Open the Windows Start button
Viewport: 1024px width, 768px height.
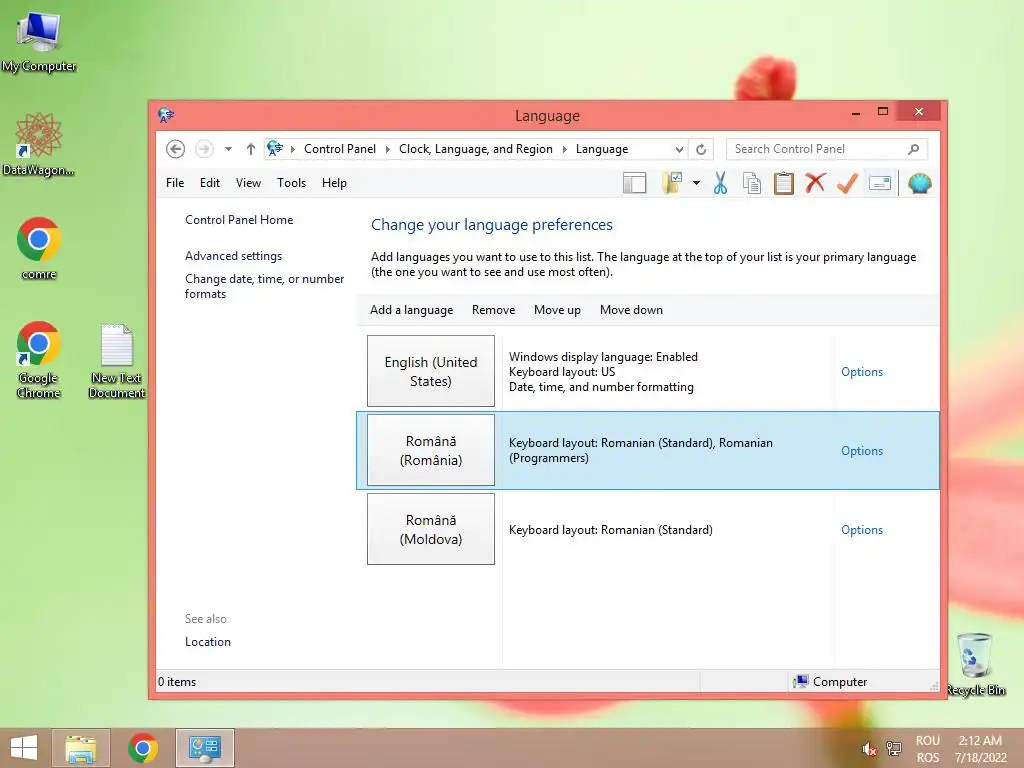24,748
